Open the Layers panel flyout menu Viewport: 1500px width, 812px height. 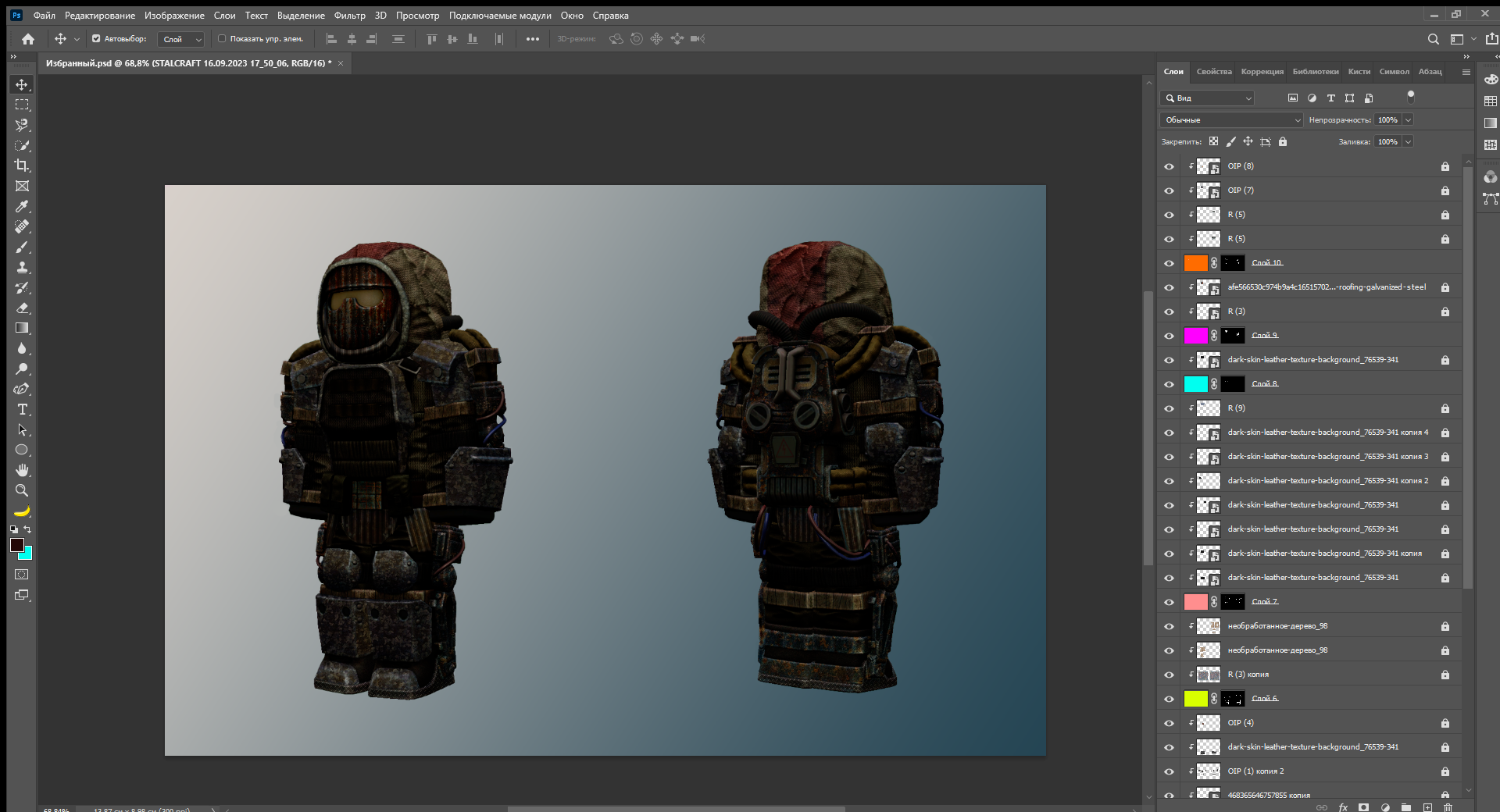point(1466,72)
